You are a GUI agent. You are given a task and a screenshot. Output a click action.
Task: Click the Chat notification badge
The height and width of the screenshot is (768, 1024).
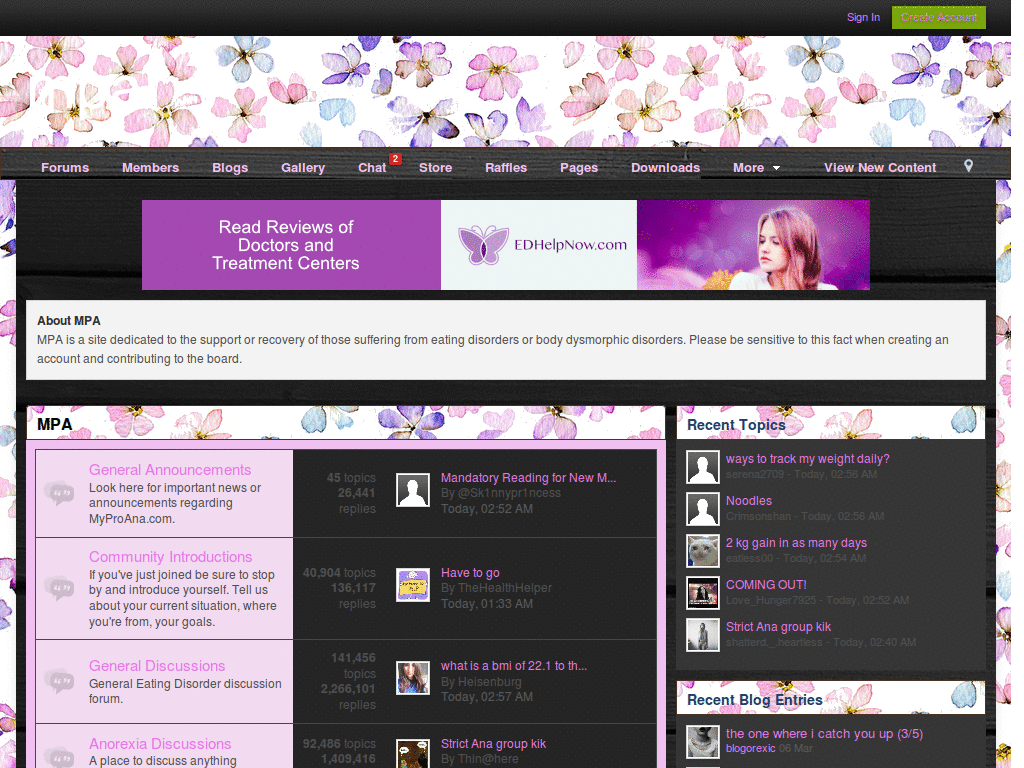pos(395,159)
